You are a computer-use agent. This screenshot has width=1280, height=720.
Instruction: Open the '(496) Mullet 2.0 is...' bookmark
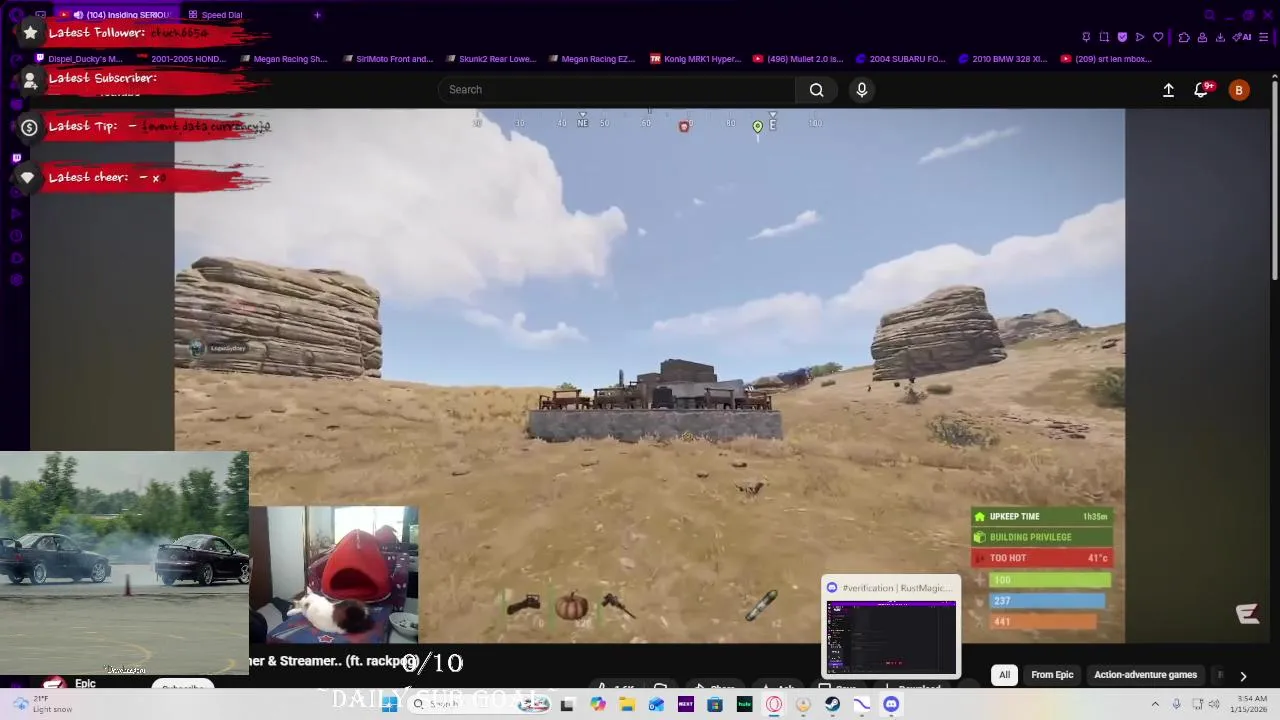click(798, 59)
